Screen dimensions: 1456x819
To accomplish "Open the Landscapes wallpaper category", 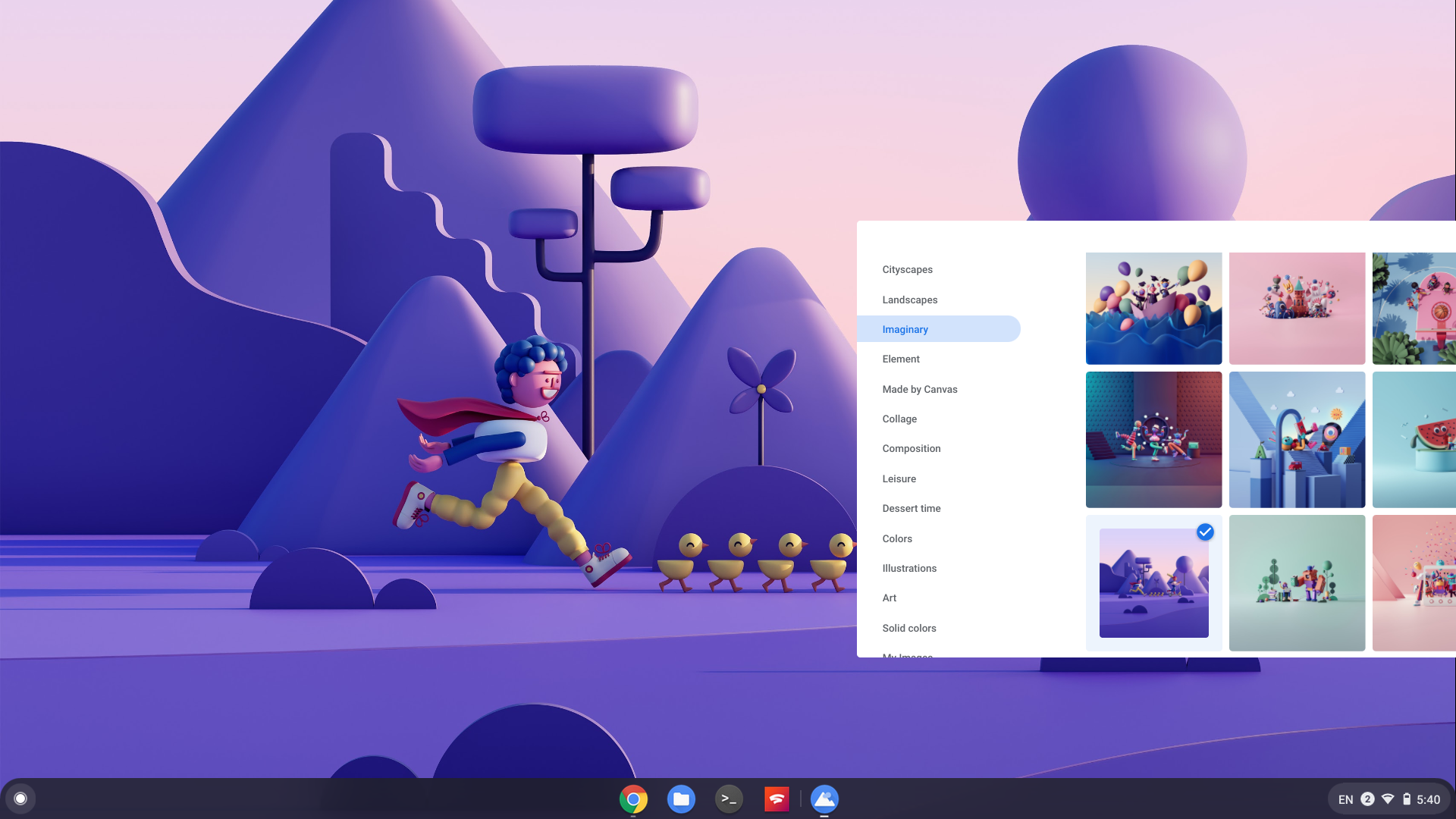I will pos(909,299).
